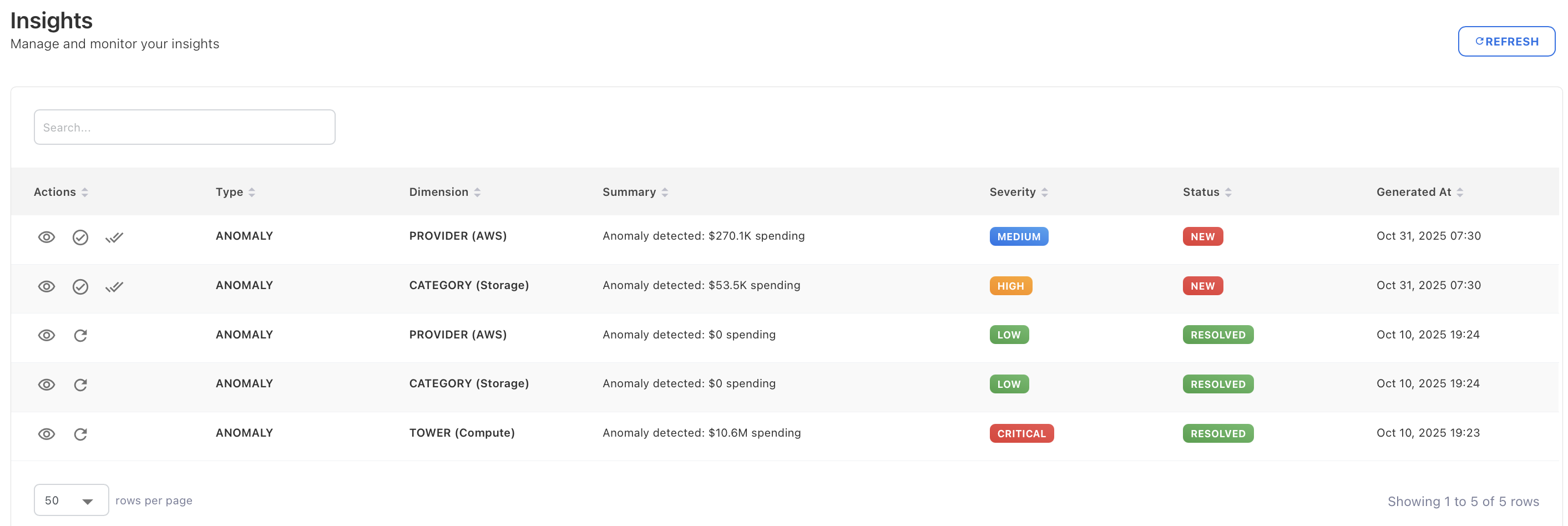Click the reload icon on the $0 Storage category row
The image size is (1568, 526).
point(80,384)
